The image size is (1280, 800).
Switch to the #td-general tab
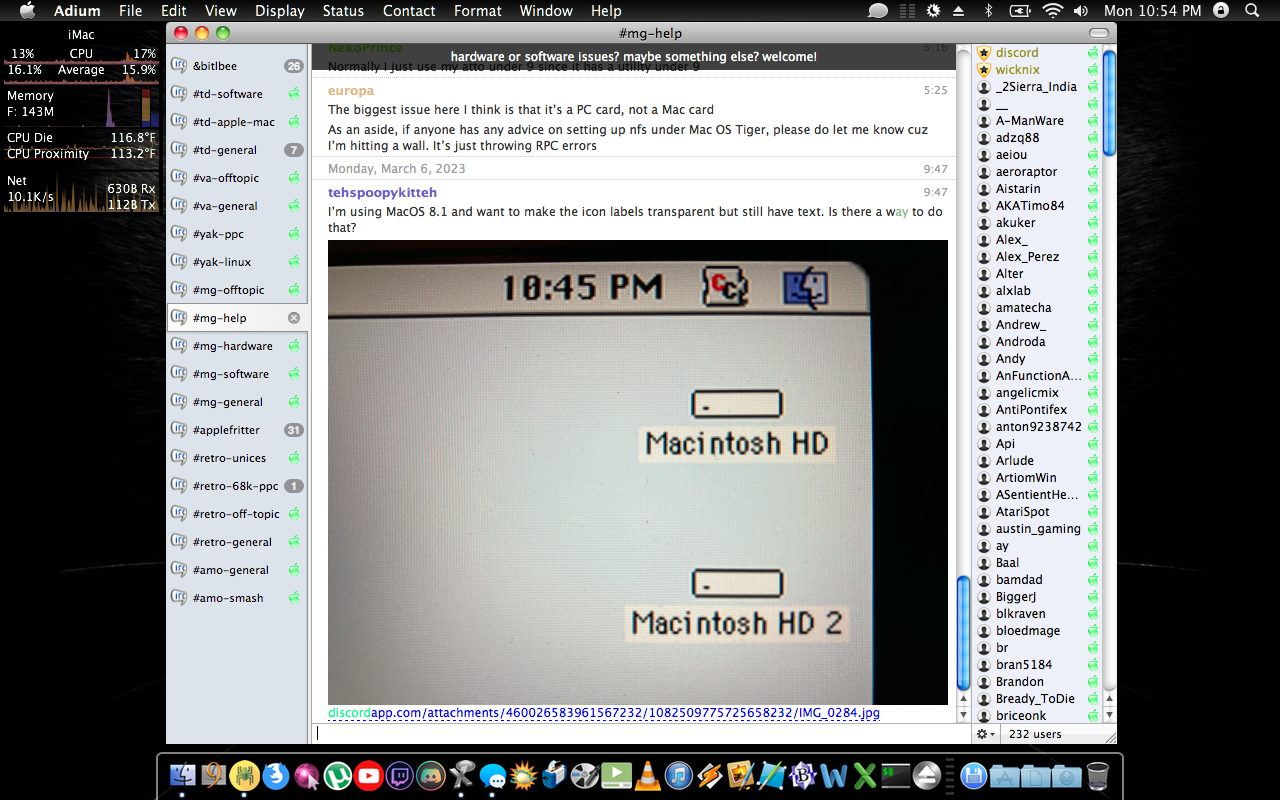coord(237,150)
